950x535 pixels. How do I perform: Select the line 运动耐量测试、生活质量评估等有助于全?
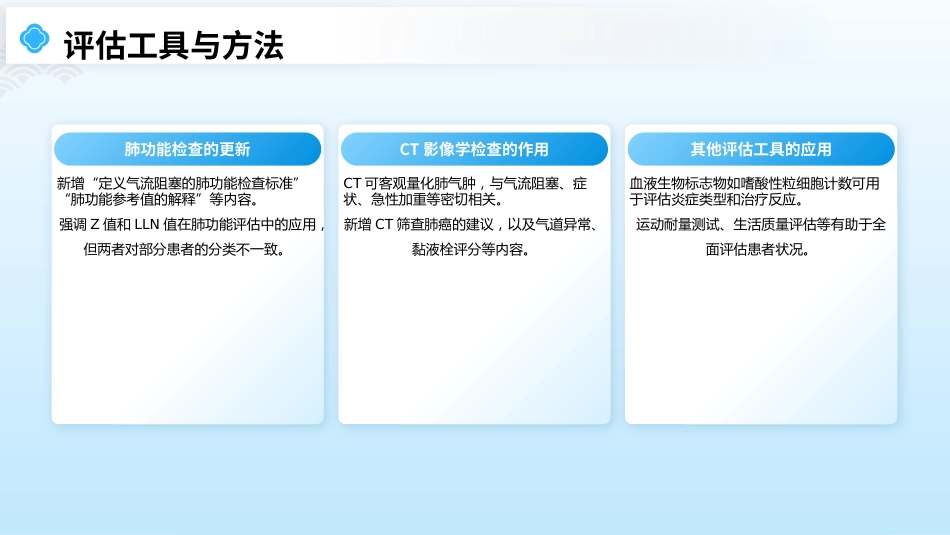coord(760,225)
